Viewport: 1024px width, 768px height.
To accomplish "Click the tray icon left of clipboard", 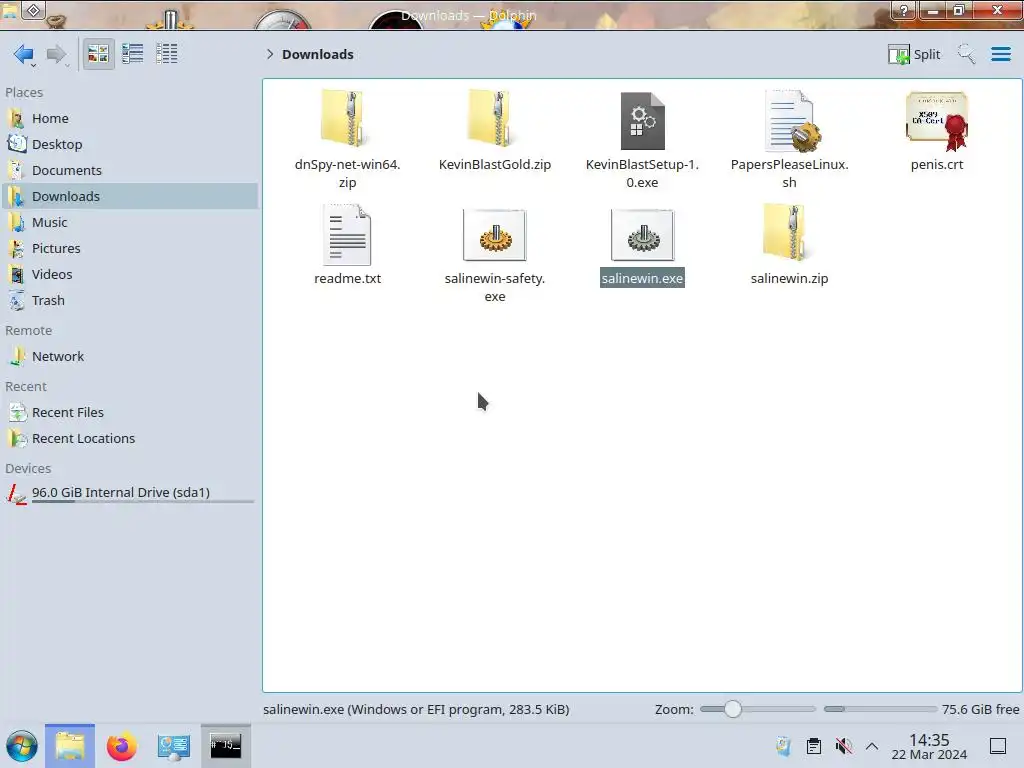I will pyautogui.click(x=784, y=746).
